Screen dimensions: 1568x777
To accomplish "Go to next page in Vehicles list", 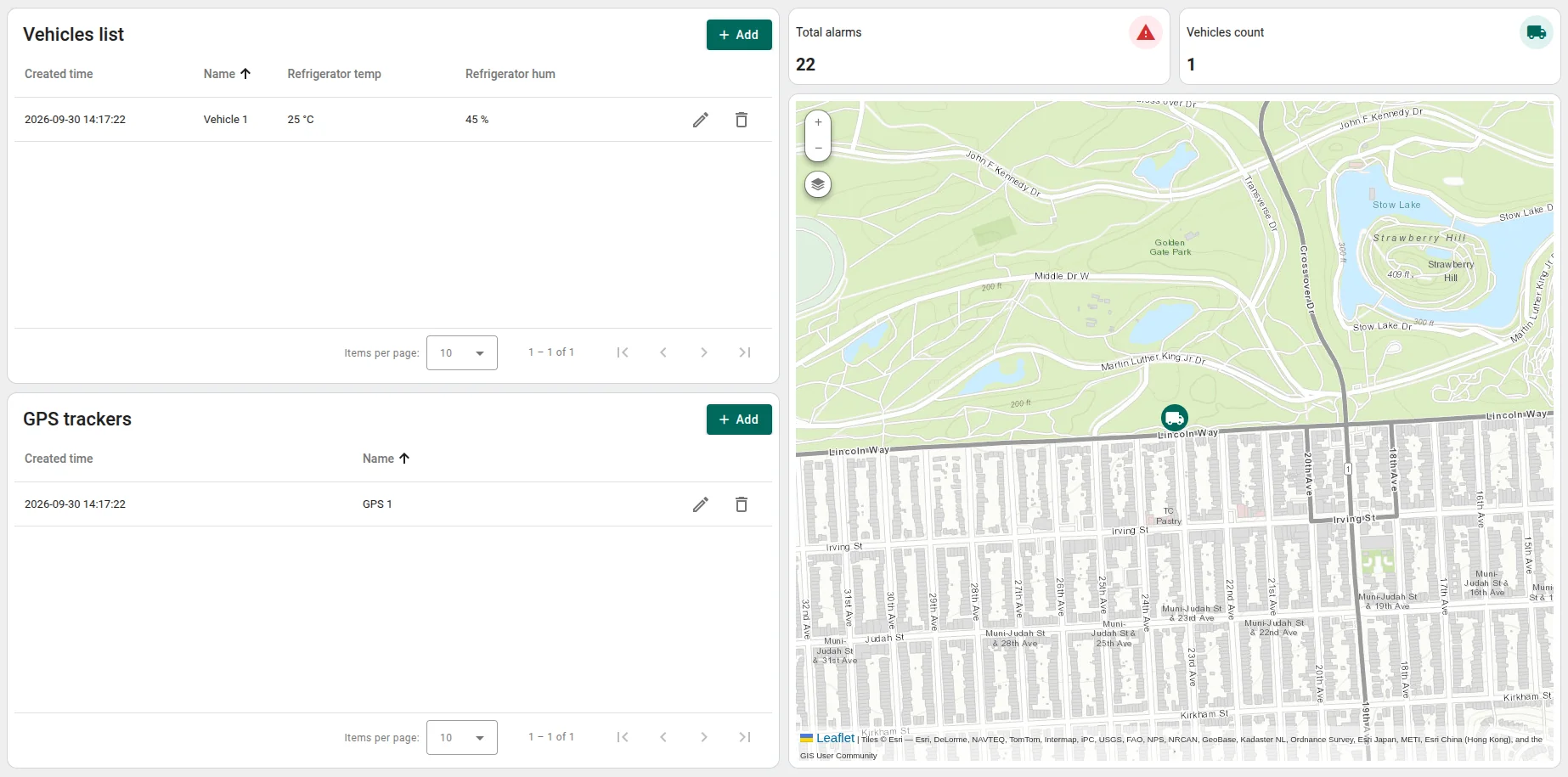I will [x=704, y=352].
